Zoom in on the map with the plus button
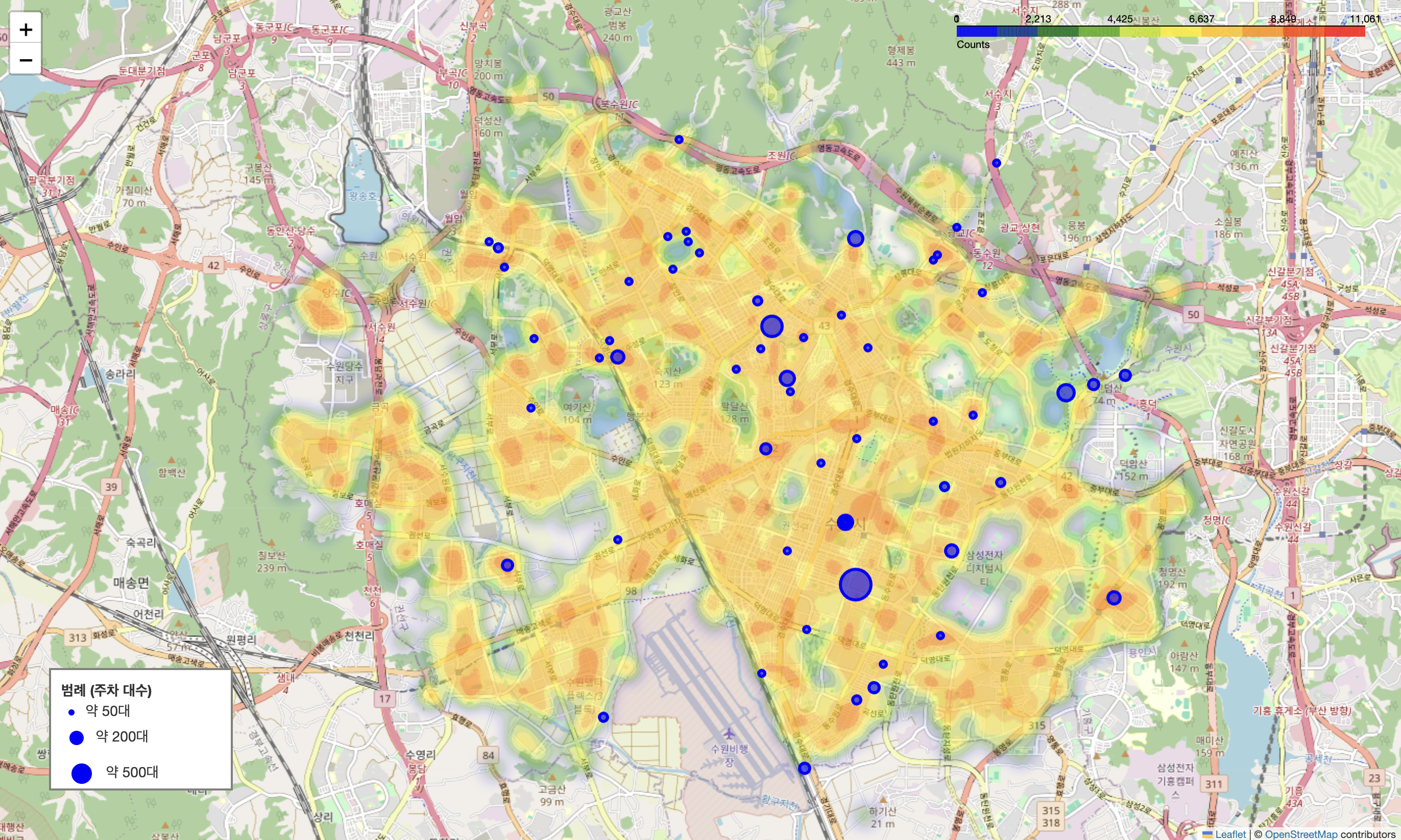The height and width of the screenshot is (840, 1401). click(x=26, y=29)
